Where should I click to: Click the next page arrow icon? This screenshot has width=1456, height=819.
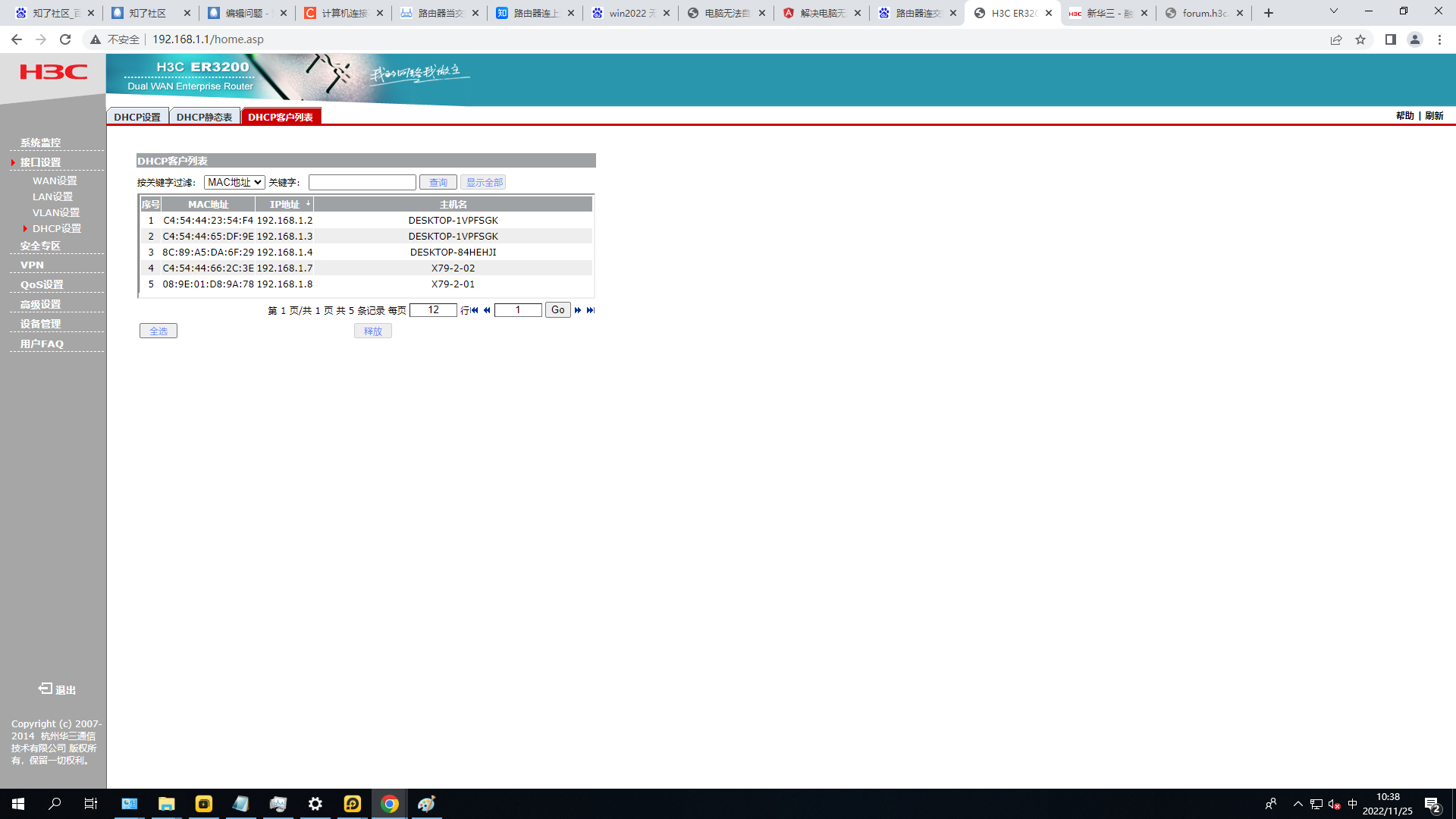(x=578, y=310)
